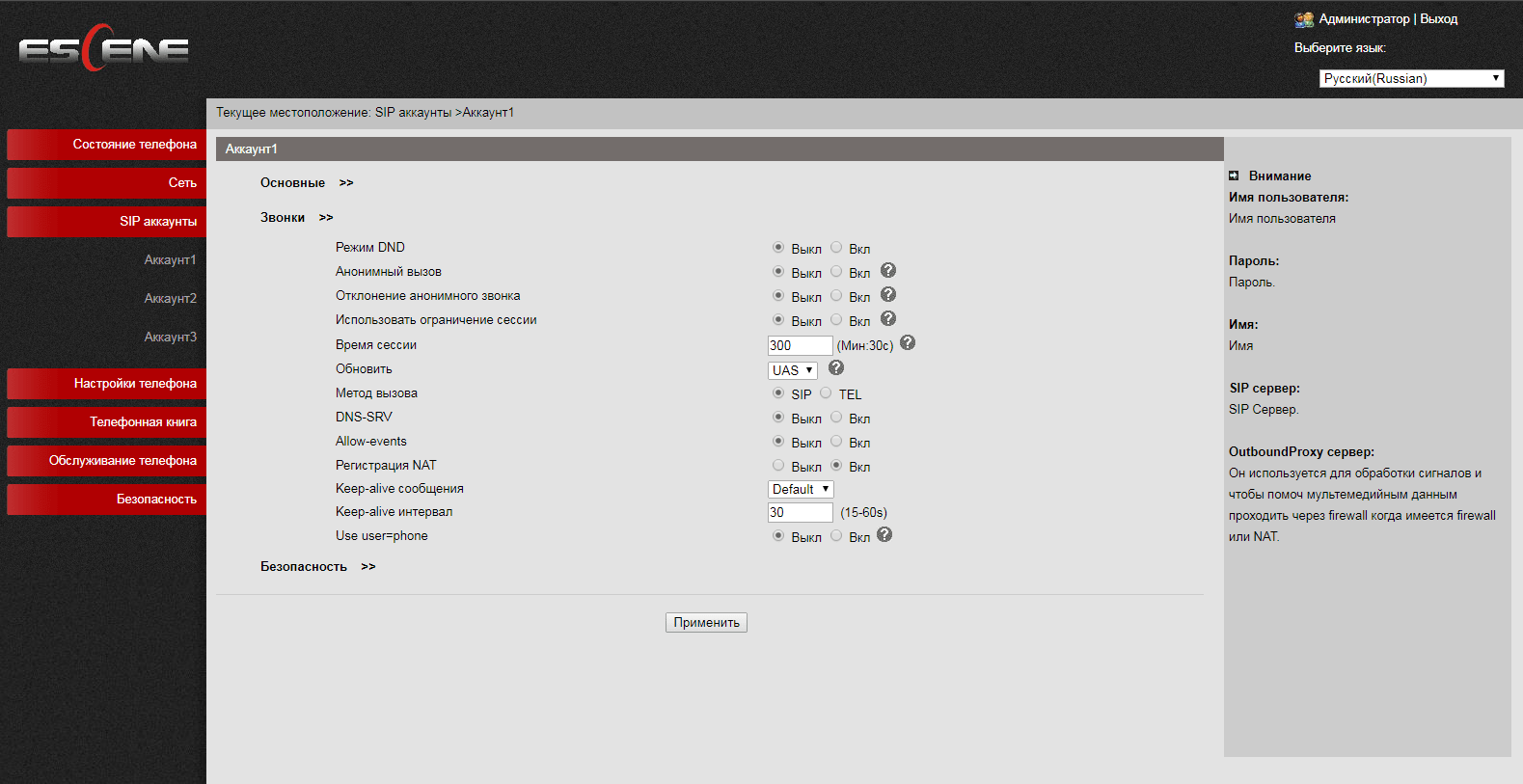Click the Выход logout link

pyautogui.click(x=1438, y=19)
